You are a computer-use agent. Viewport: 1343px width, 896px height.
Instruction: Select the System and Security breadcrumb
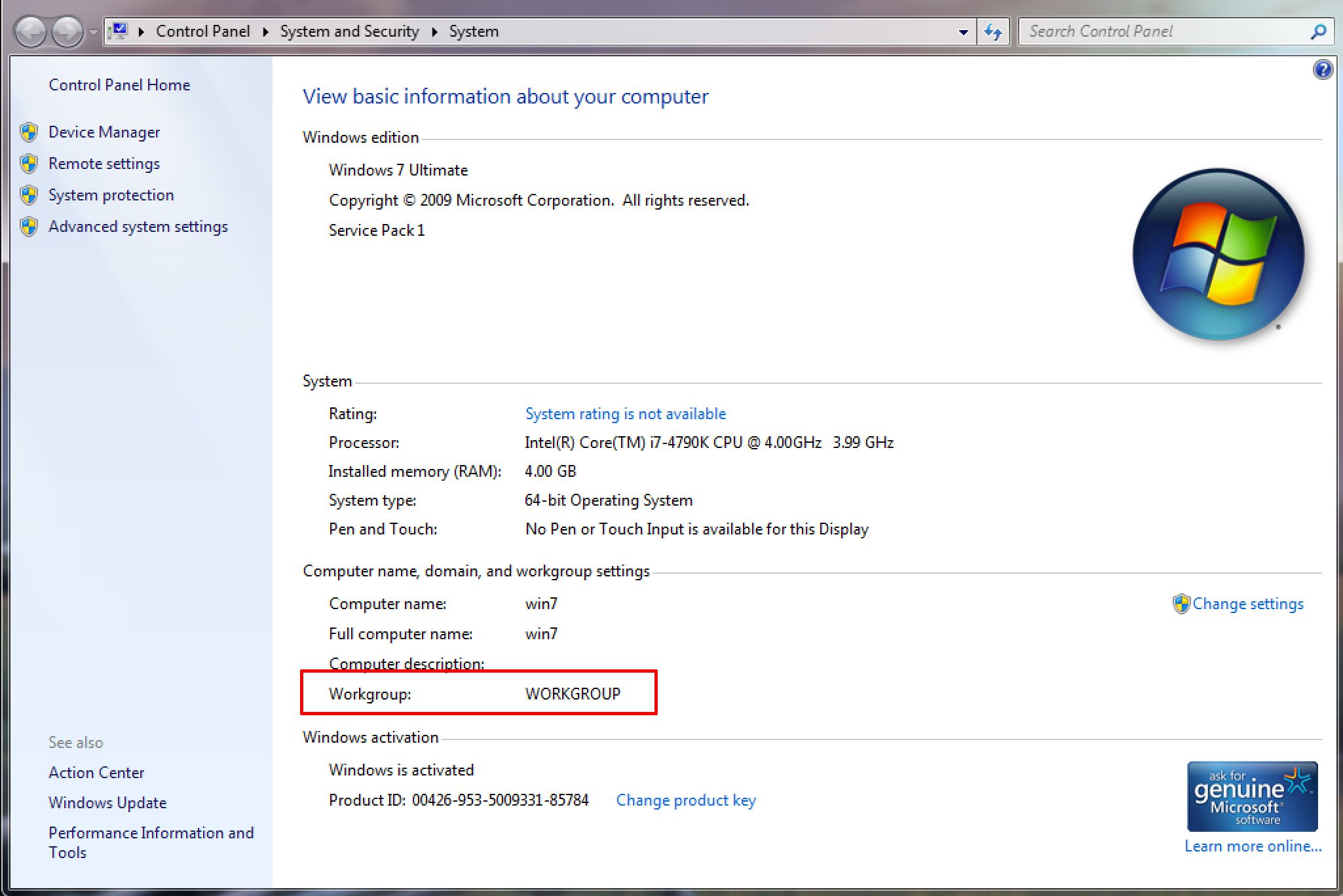349,31
